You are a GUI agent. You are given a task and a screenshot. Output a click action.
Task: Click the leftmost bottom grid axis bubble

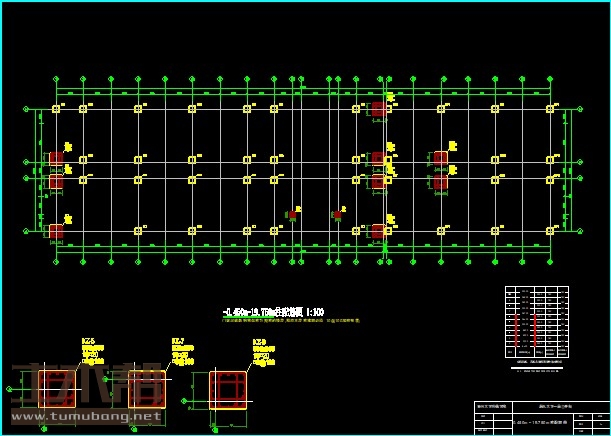pyautogui.click(x=56, y=262)
